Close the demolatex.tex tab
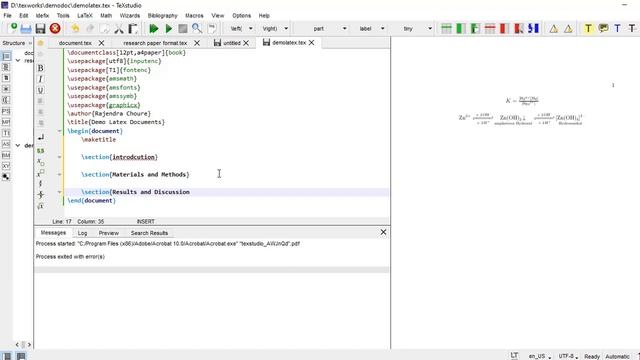Image resolution: width=640 pixels, height=360 pixels. coord(312,42)
